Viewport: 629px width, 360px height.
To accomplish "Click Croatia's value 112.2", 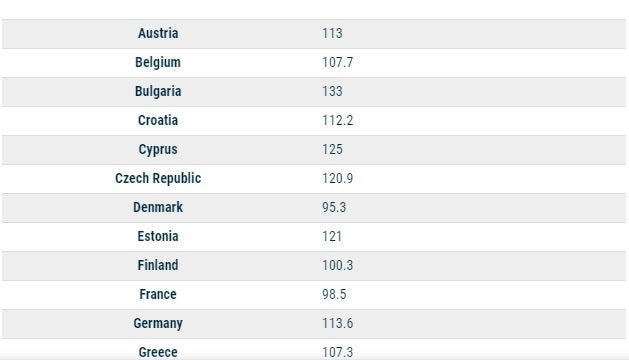I will pos(338,120).
